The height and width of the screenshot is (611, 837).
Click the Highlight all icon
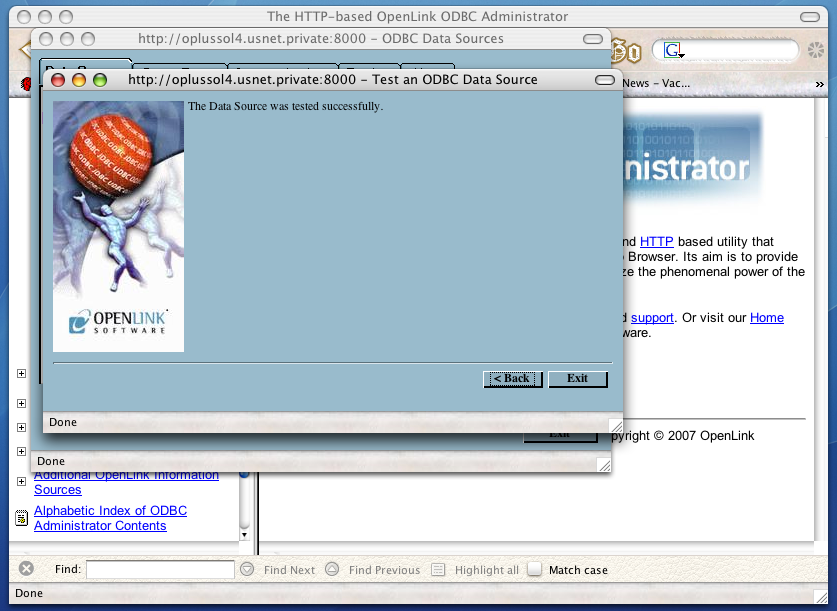(x=438, y=569)
